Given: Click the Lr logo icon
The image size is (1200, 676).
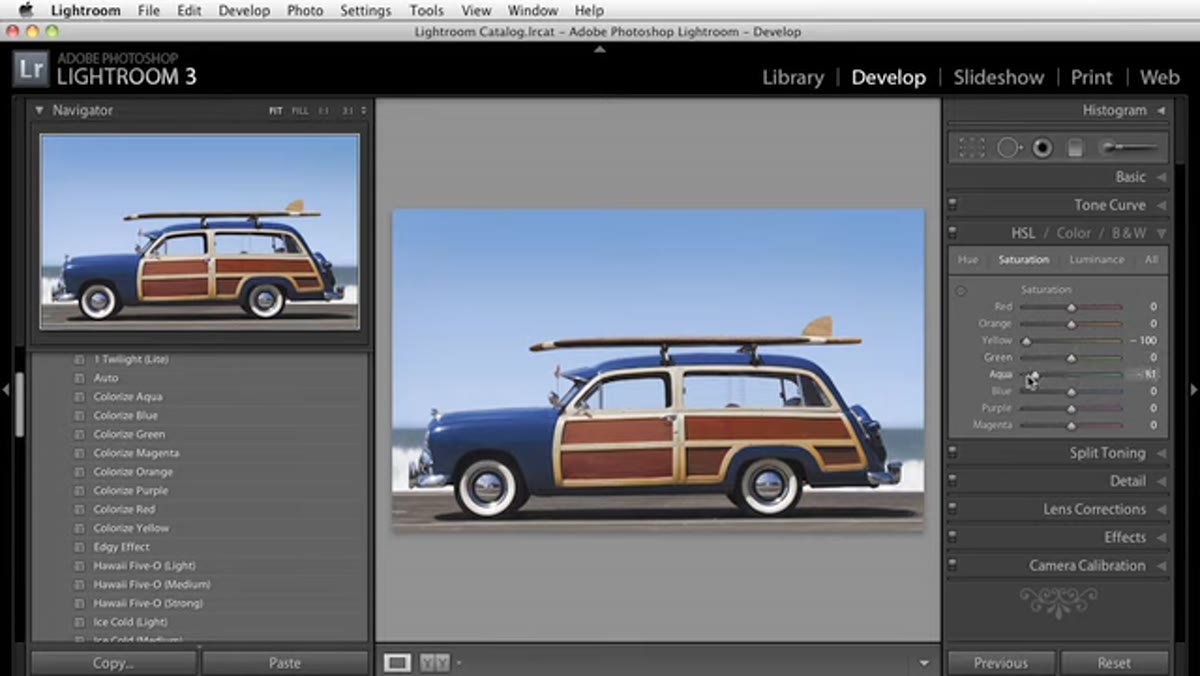Looking at the screenshot, I should coord(30,69).
